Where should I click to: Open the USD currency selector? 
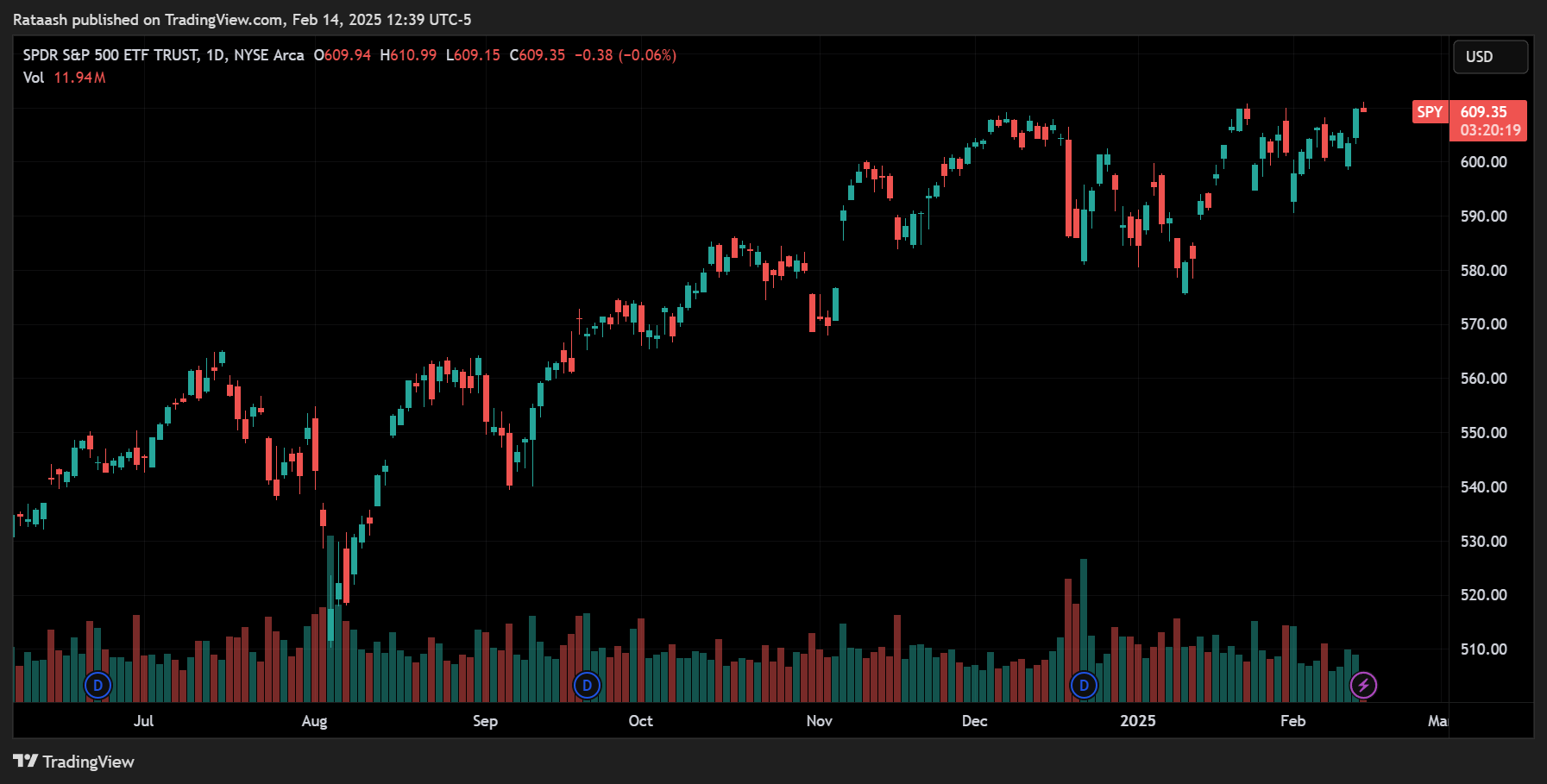point(1490,57)
